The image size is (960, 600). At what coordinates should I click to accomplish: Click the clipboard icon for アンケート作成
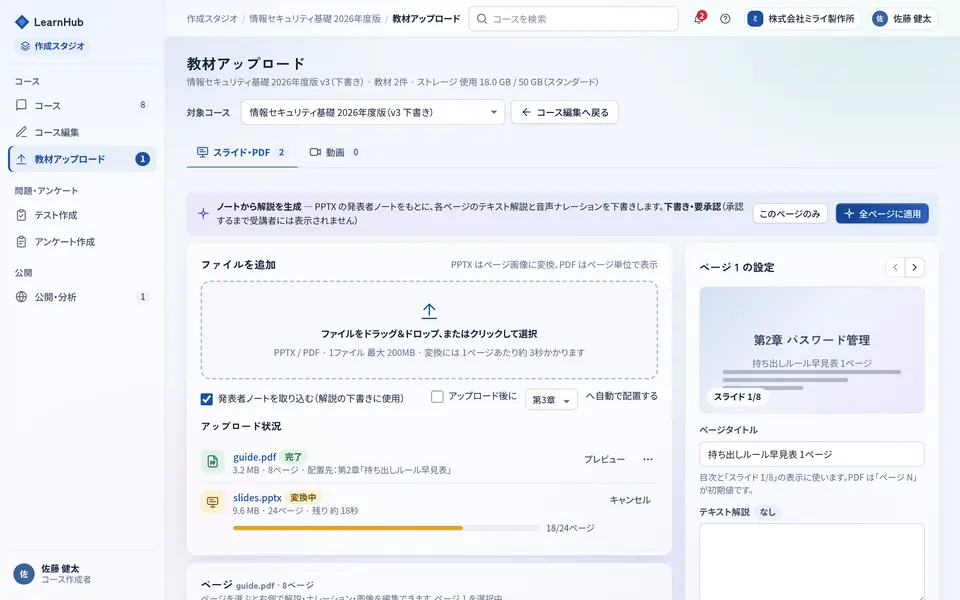[x=21, y=242]
